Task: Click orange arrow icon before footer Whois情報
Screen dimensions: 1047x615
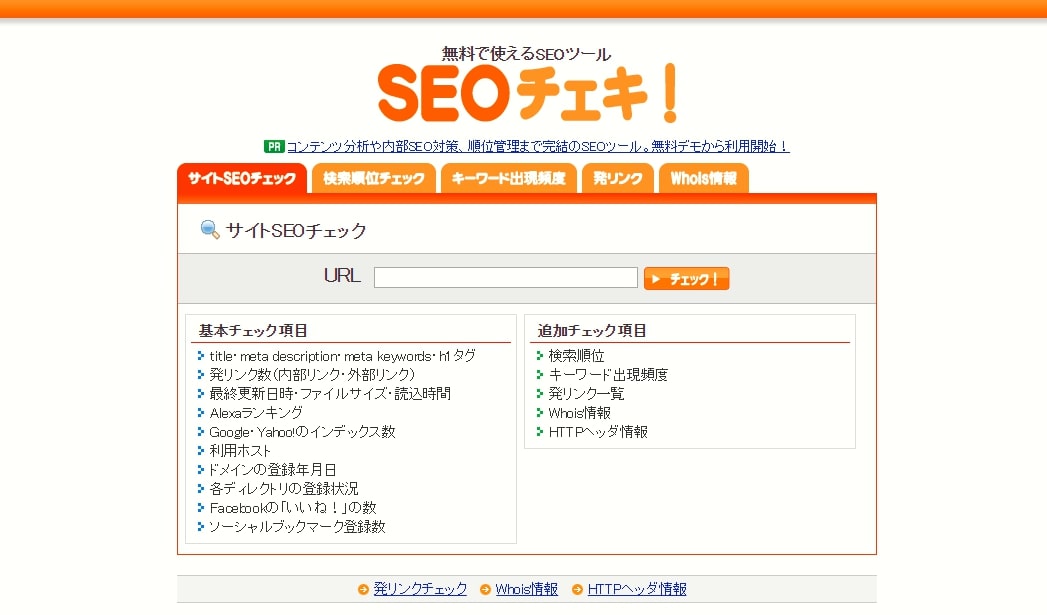Action: tap(485, 590)
